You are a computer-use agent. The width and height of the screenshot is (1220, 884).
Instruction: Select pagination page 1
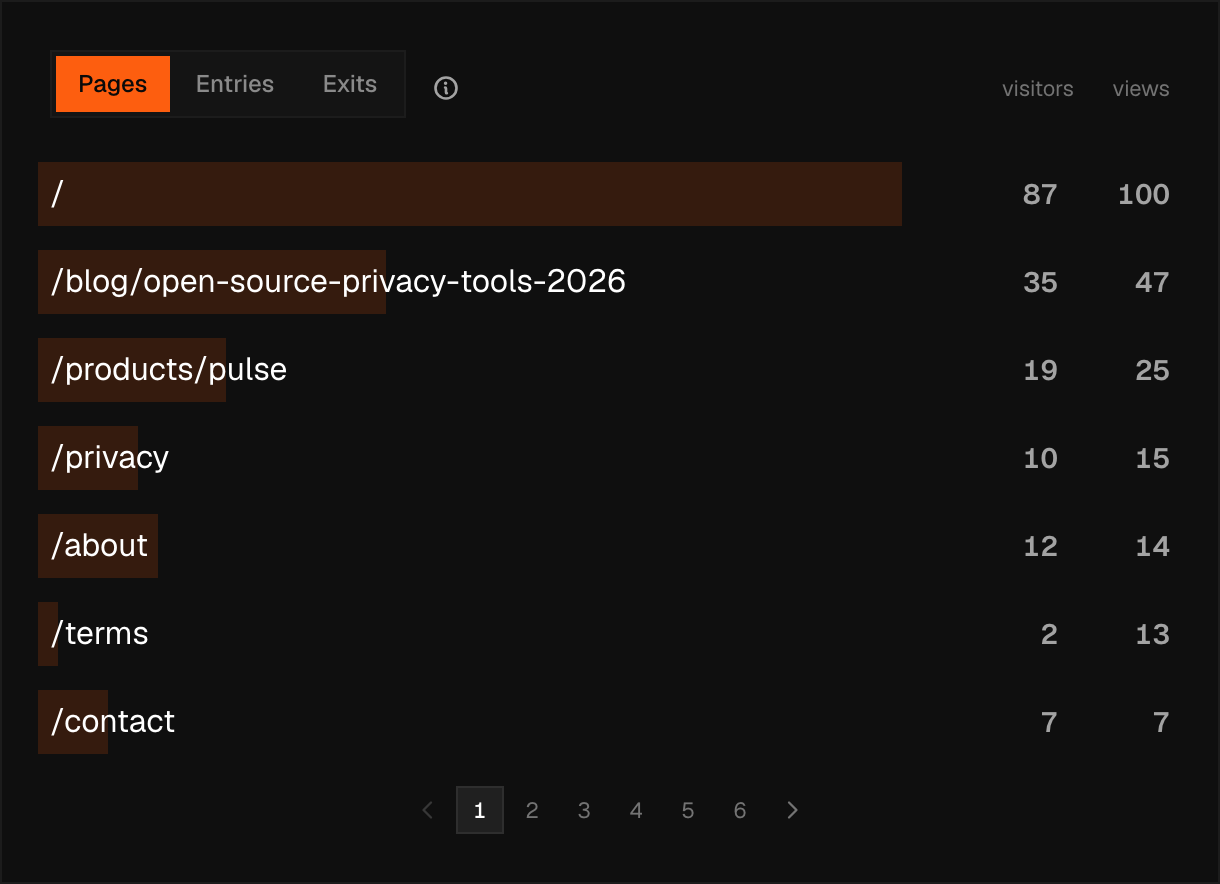point(480,810)
